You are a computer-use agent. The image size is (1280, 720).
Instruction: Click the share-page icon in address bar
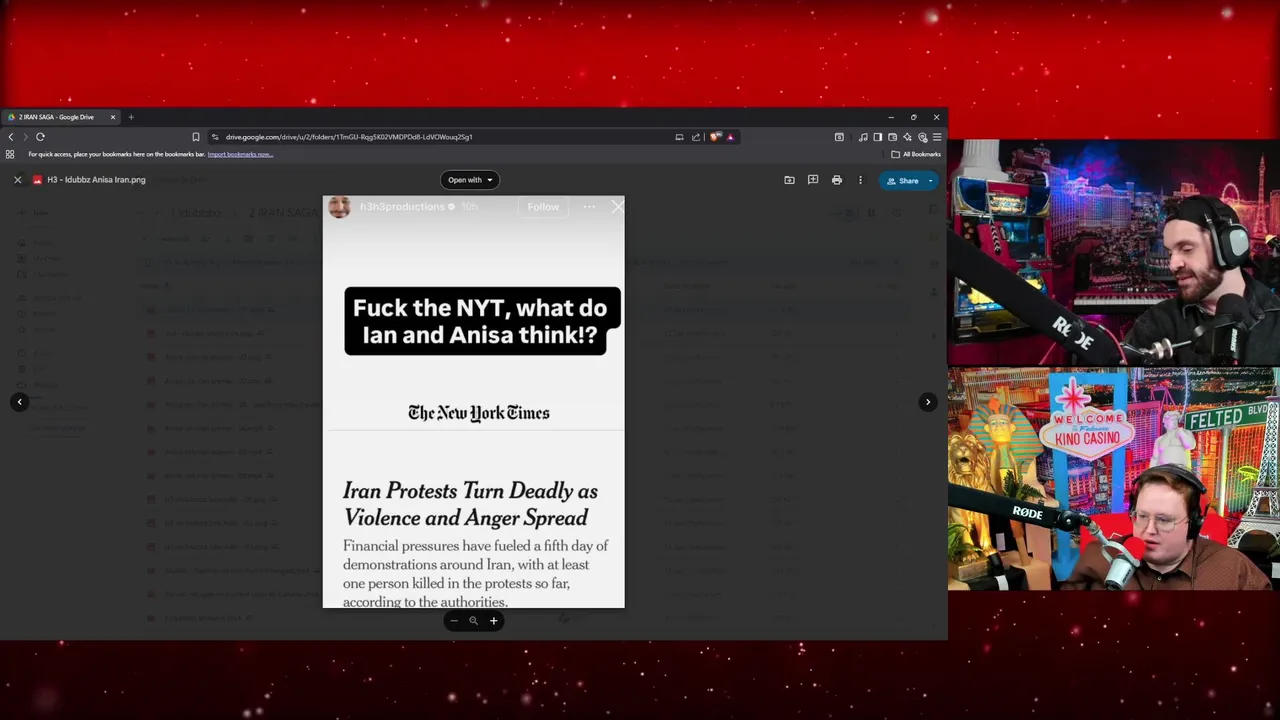coord(696,137)
